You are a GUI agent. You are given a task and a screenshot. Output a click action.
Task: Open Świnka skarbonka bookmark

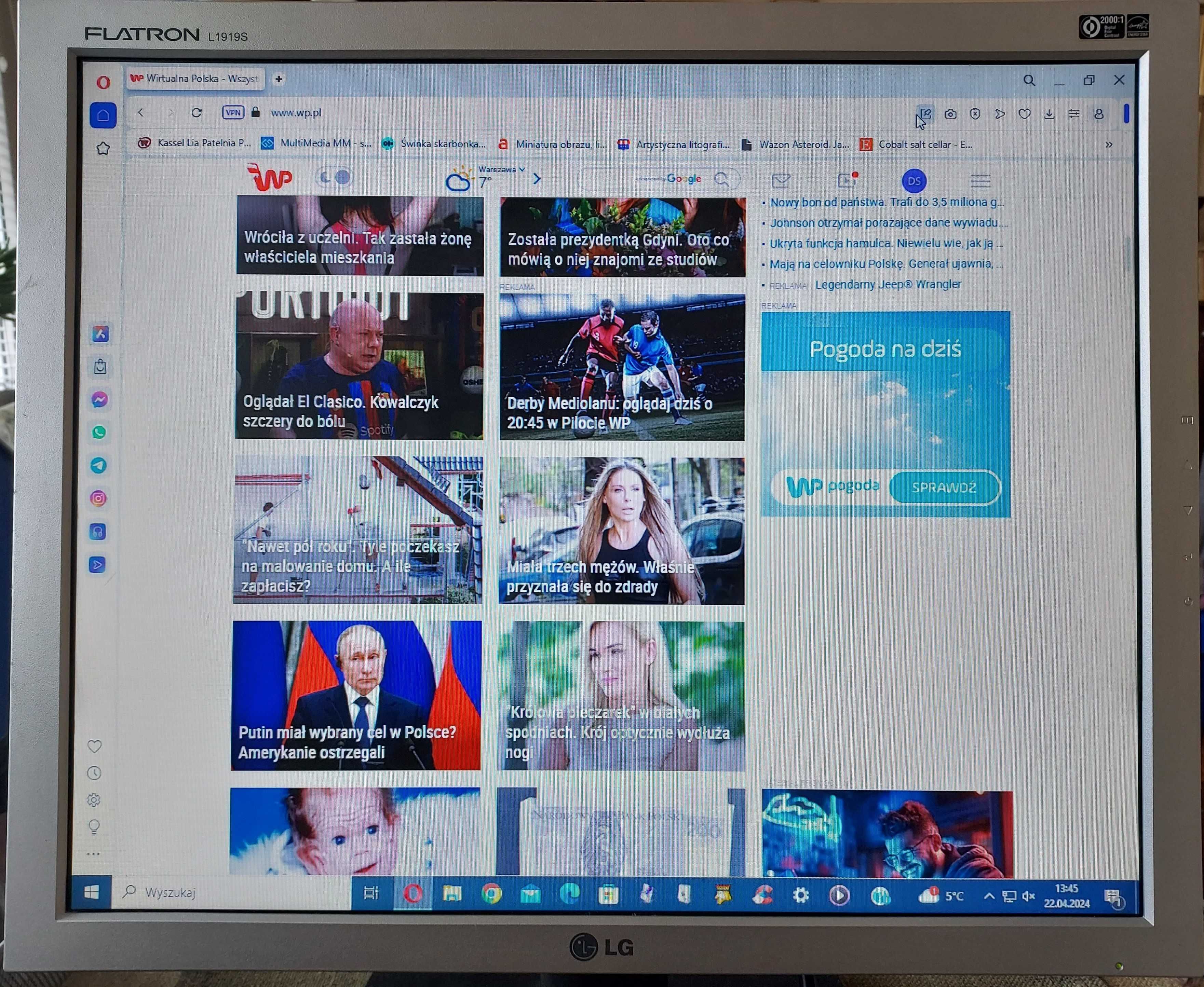pos(434,144)
